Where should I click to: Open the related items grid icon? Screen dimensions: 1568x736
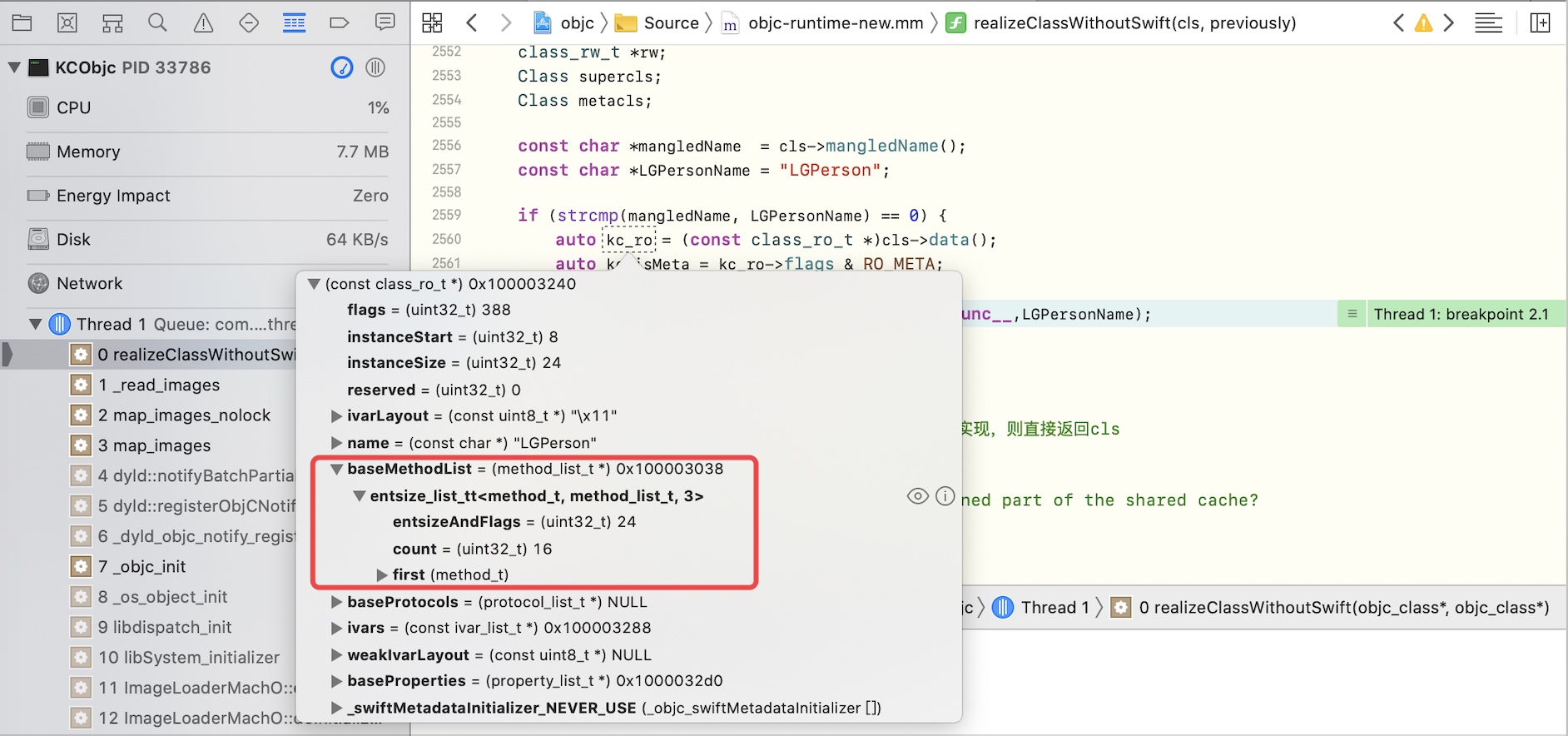[432, 22]
